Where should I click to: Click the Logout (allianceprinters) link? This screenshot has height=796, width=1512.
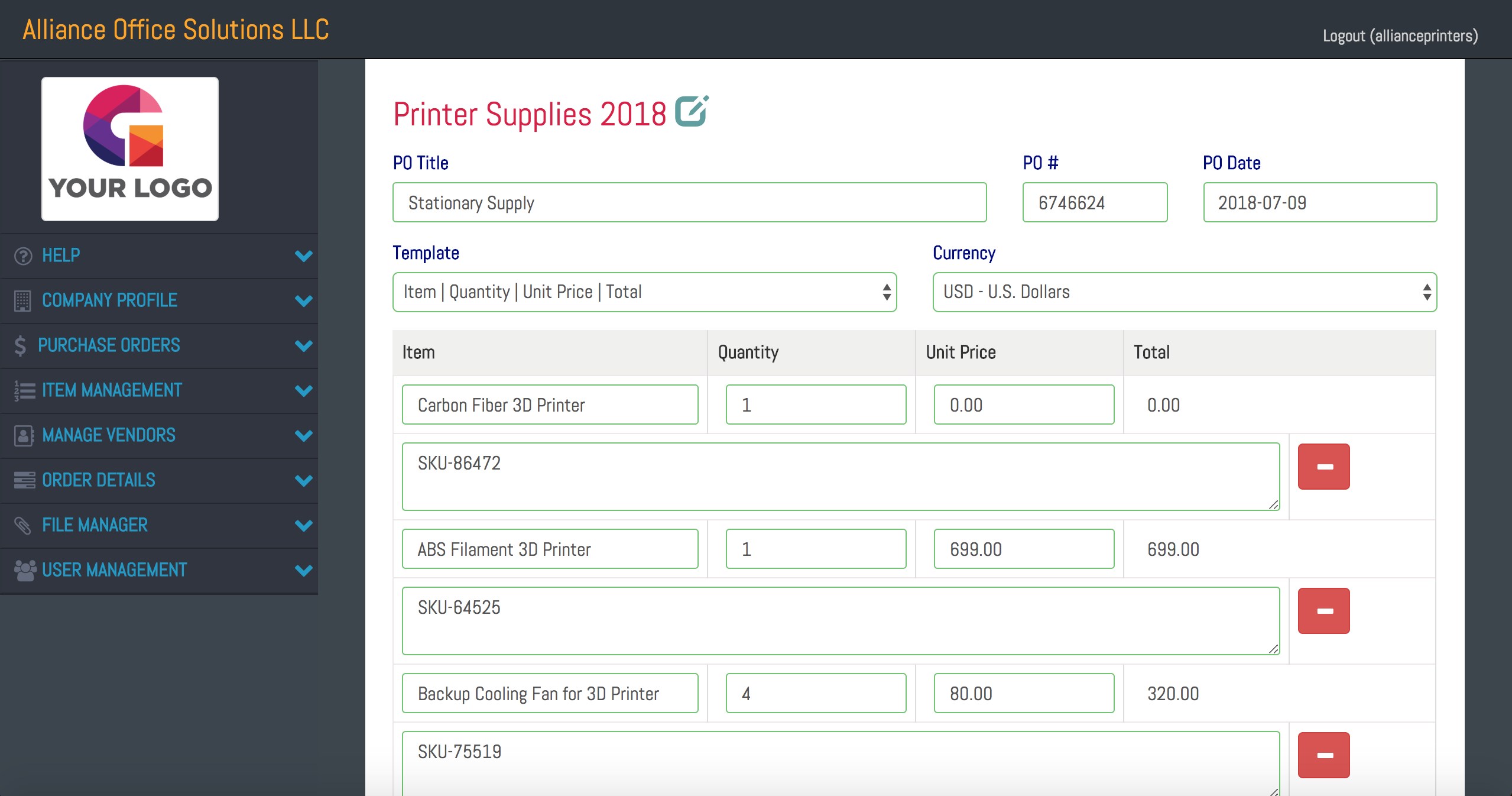tap(1400, 36)
